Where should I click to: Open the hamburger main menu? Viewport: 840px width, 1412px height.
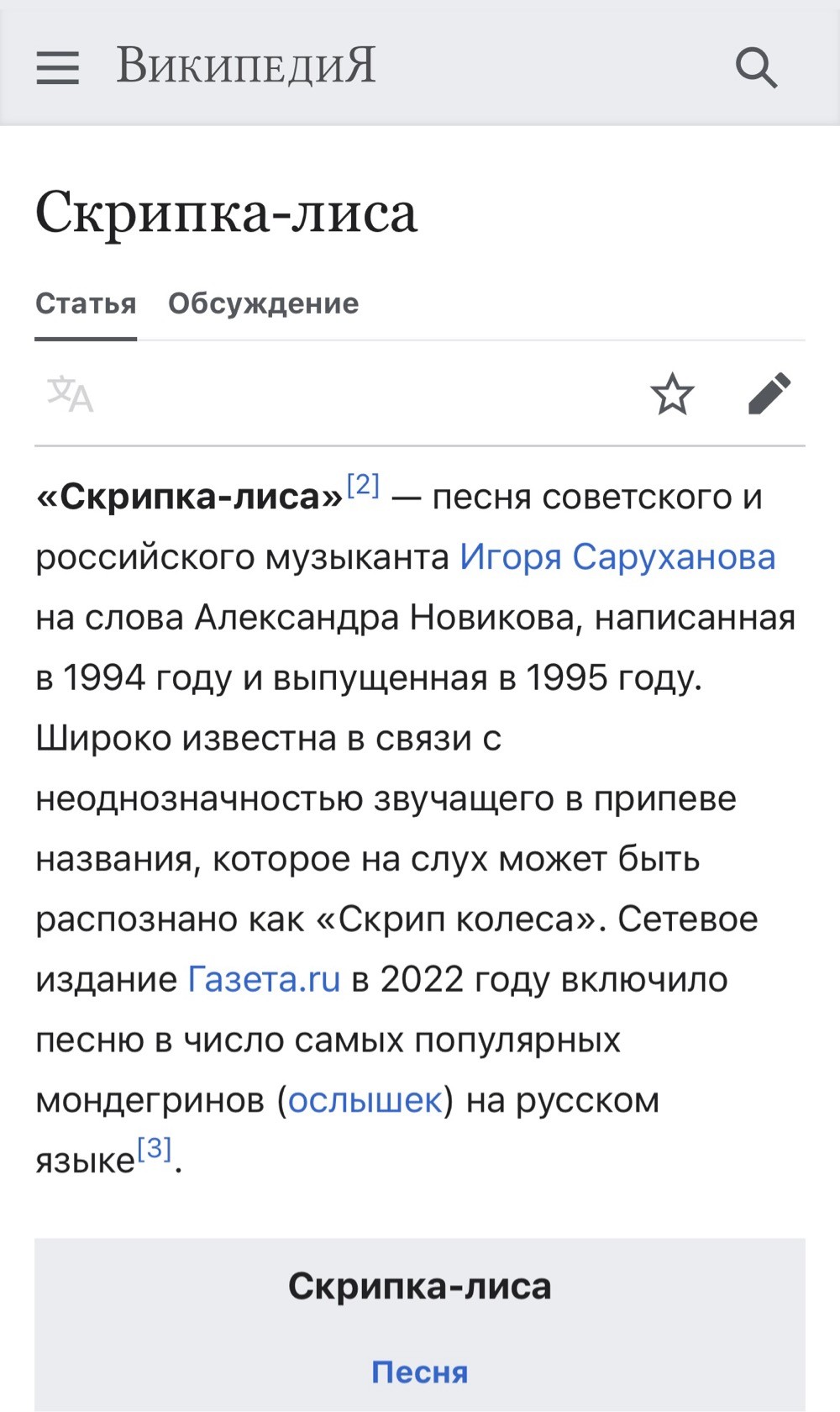[x=57, y=67]
